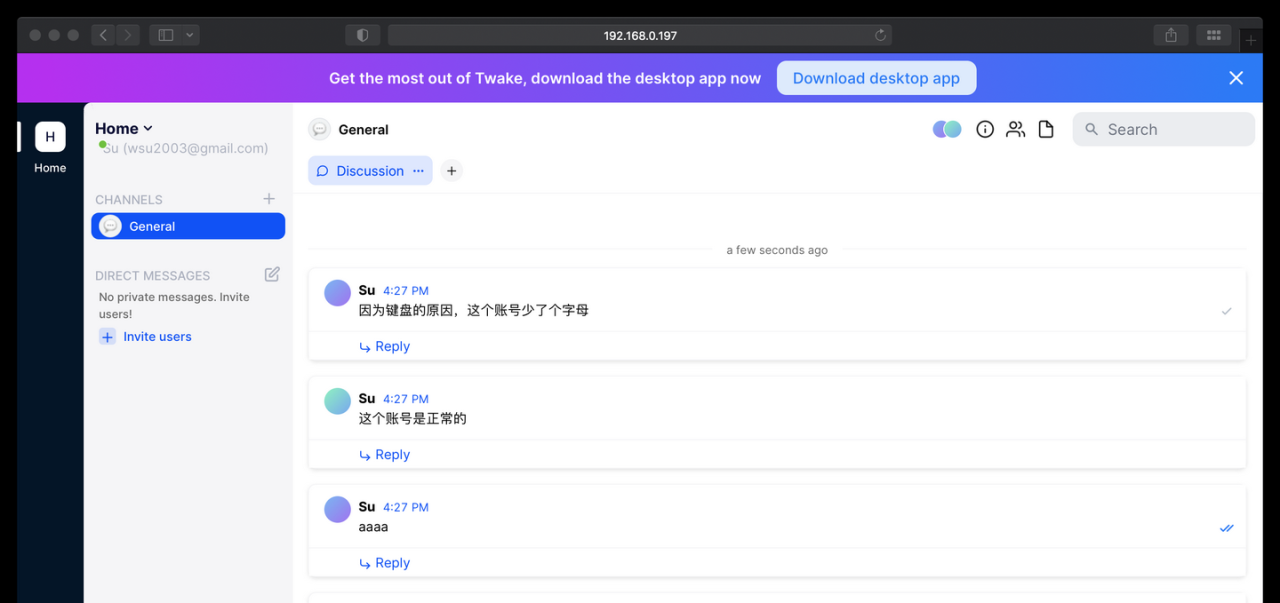Click Invite users link
This screenshot has width=1280, height=603.
tap(157, 337)
